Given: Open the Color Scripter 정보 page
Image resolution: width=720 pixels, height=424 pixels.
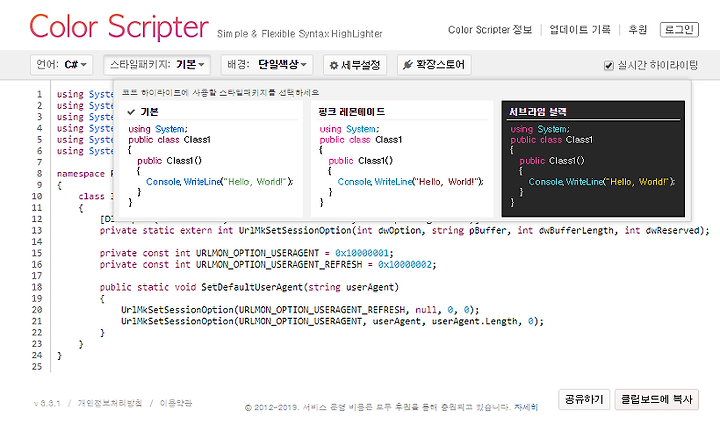Looking at the screenshot, I should (x=489, y=30).
